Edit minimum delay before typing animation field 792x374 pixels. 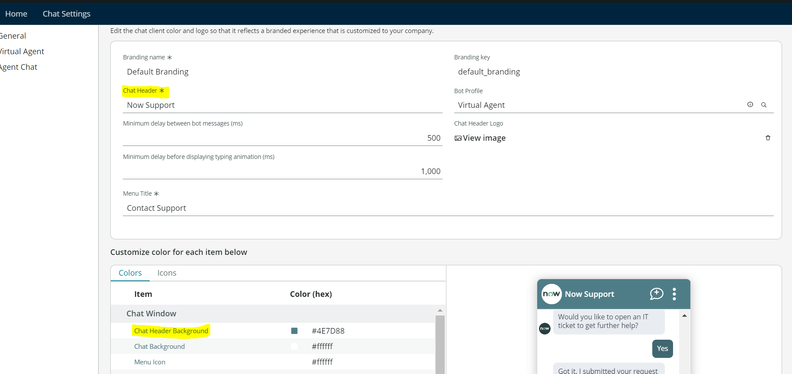(282, 171)
